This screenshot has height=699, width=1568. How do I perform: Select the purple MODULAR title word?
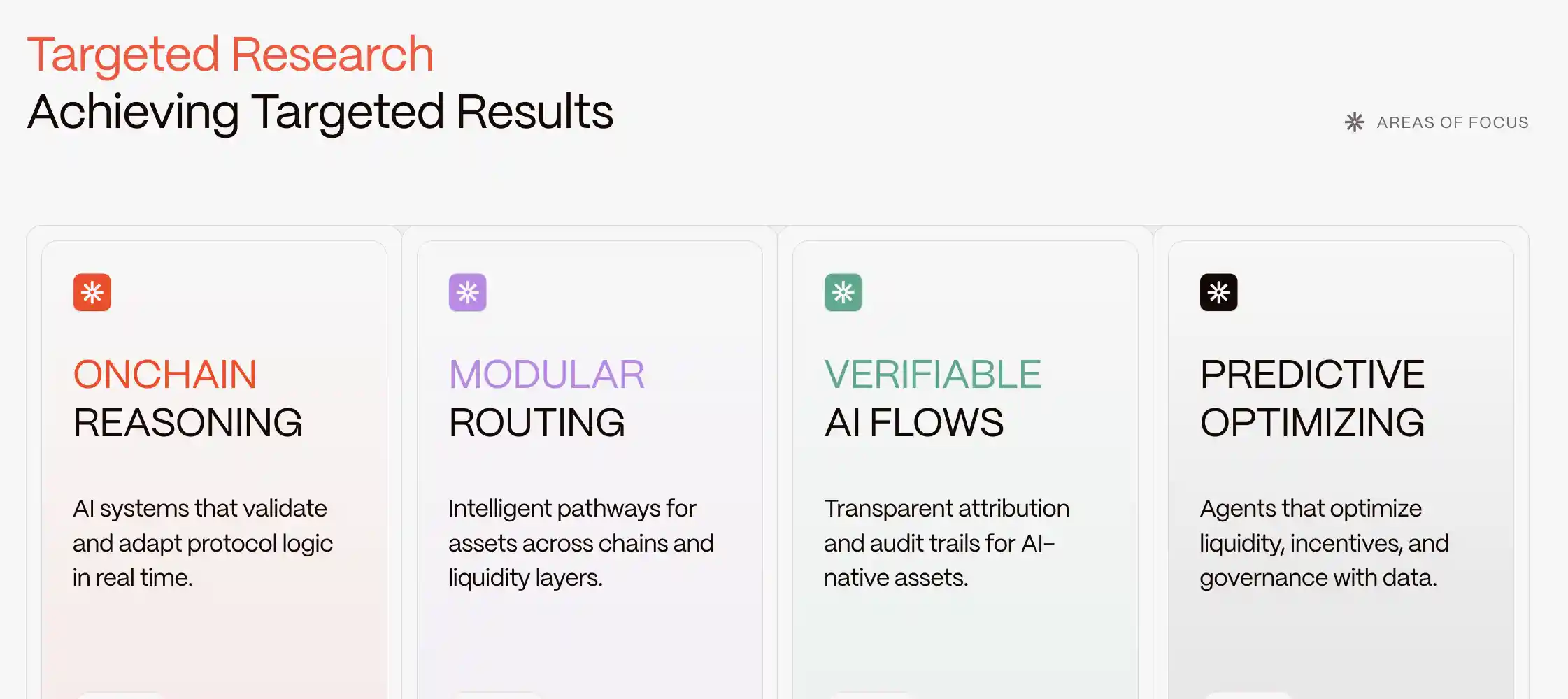coord(546,374)
